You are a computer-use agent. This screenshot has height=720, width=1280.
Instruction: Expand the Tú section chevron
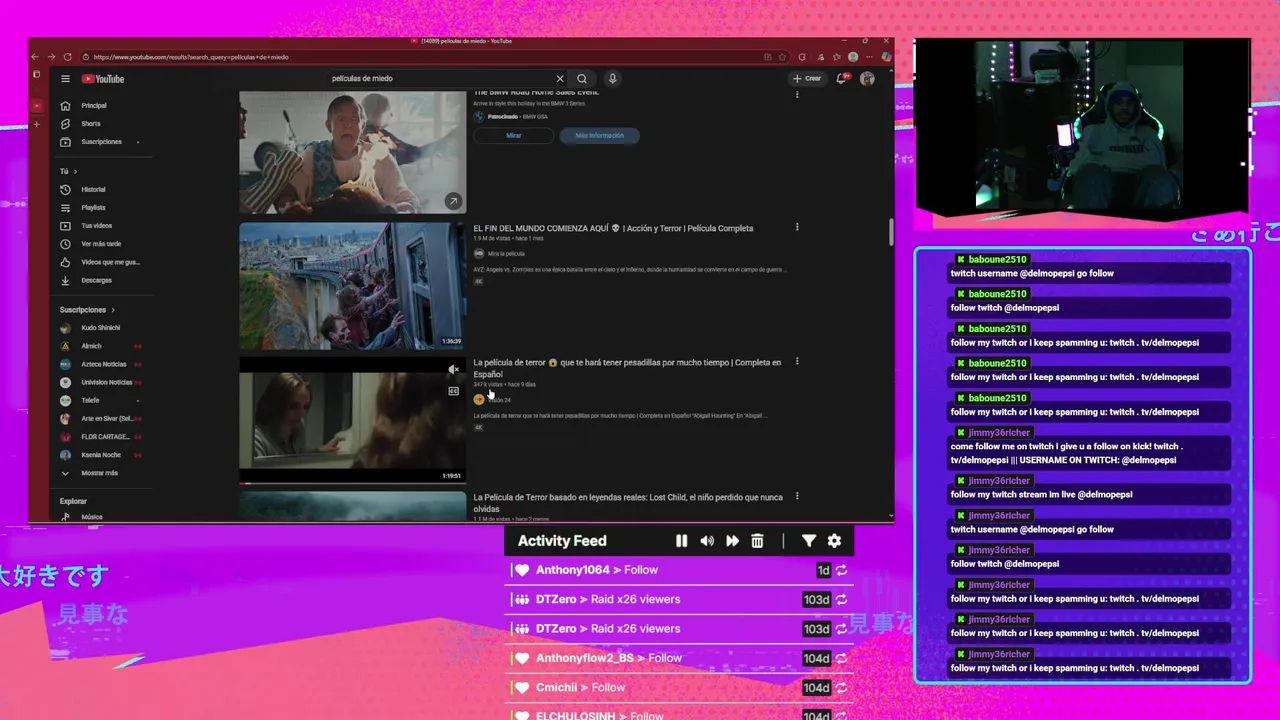tap(75, 171)
